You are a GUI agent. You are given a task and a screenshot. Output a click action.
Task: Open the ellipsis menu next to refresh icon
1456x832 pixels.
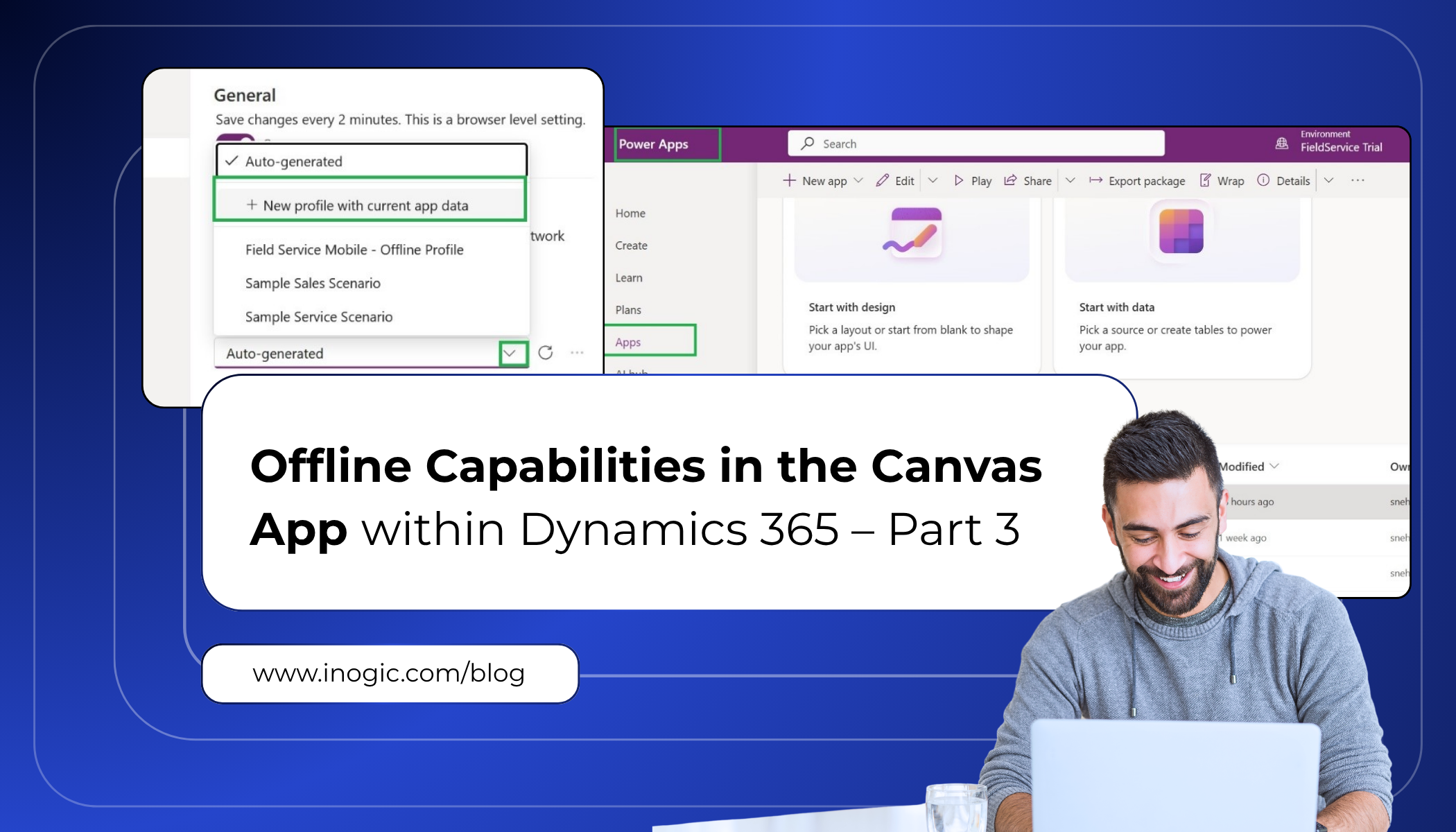coord(577,353)
